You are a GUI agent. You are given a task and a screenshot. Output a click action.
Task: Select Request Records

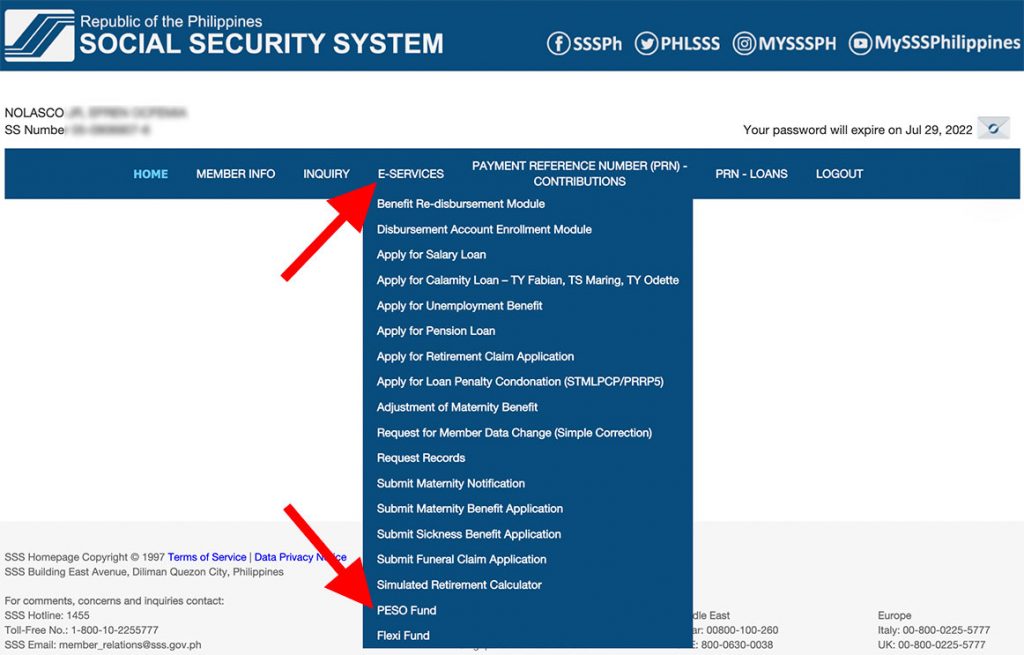(x=421, y=458)
